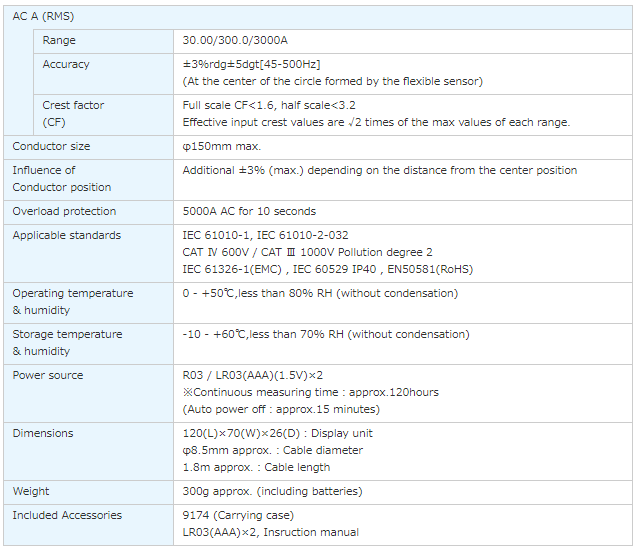
Task: Click the Overload protection label
Action: point(64,211)
